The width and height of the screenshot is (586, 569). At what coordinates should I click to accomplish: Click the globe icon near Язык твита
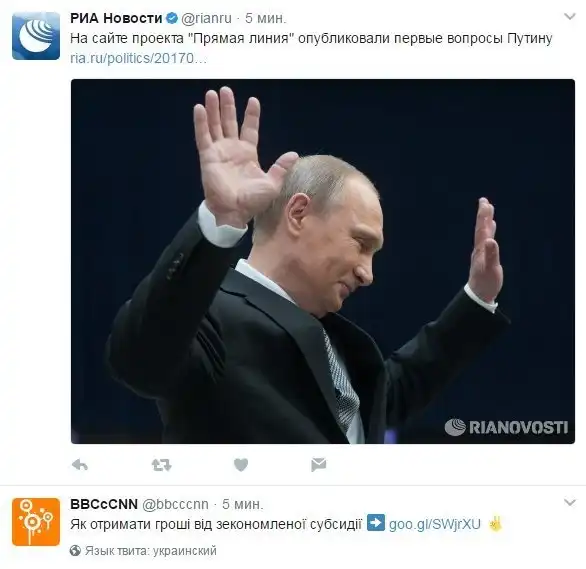click(x=75, y=551)
